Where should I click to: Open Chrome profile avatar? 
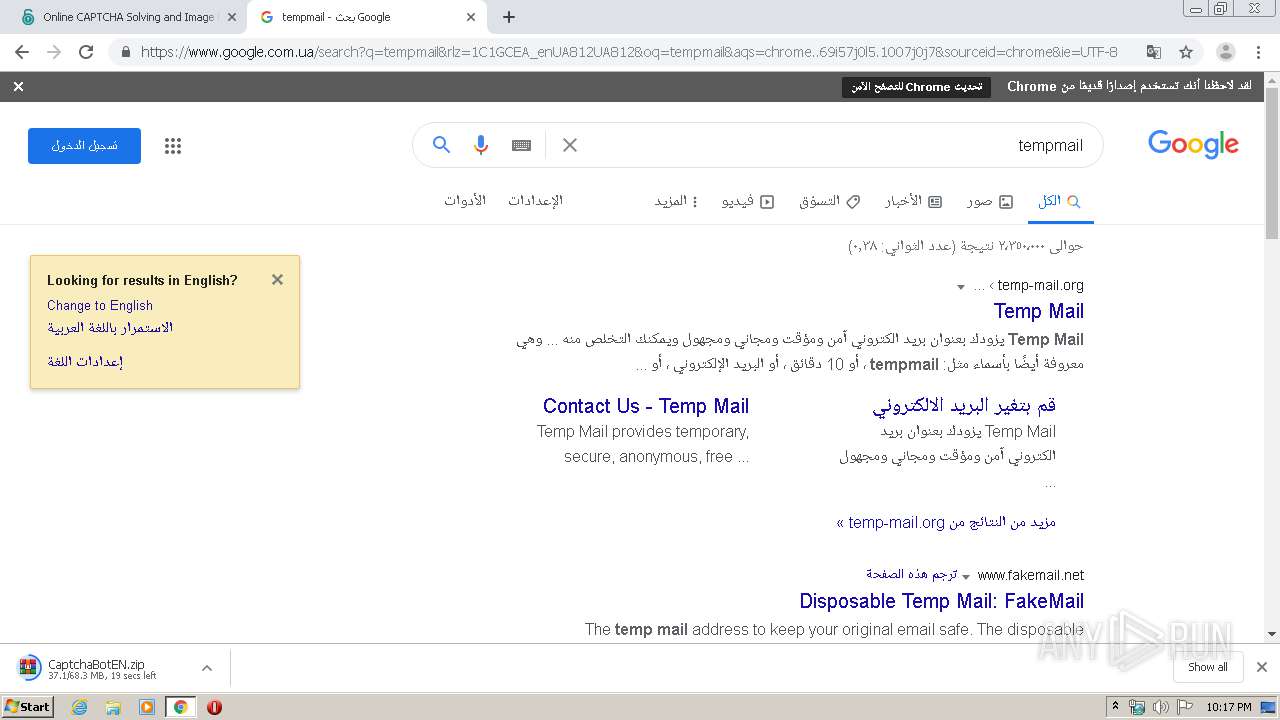pos(1225,52)
